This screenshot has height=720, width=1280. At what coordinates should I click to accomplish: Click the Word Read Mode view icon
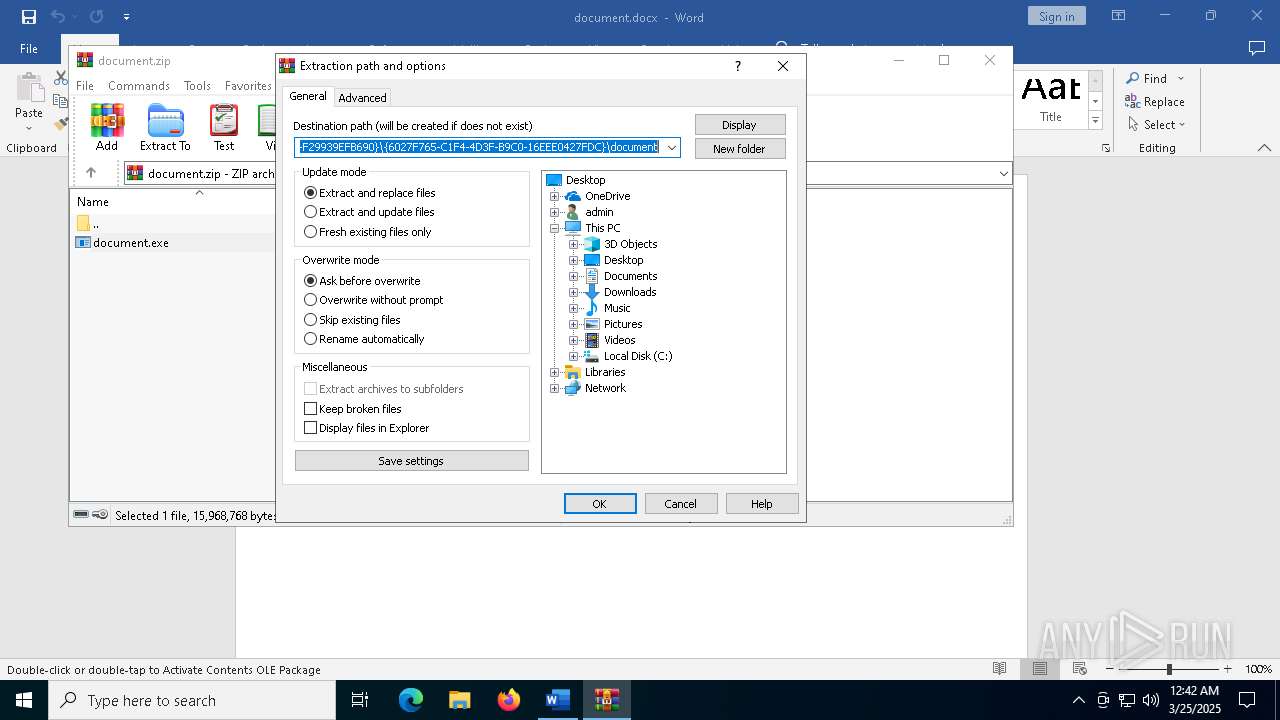point(999,669)
